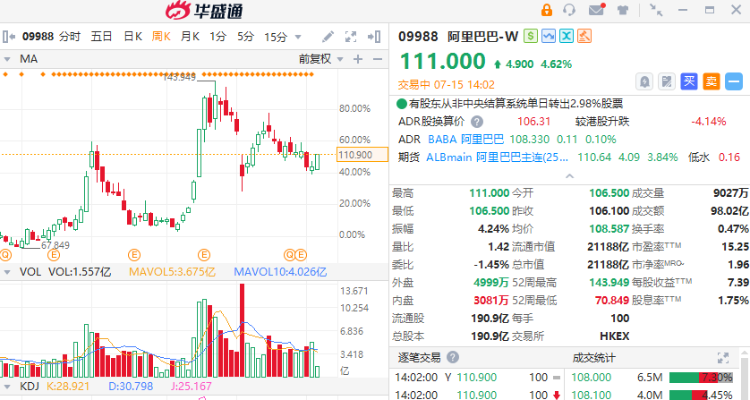Open the note icon beside alert bell
The height and width of the screenshot is (400, 750).
[666, 82]
